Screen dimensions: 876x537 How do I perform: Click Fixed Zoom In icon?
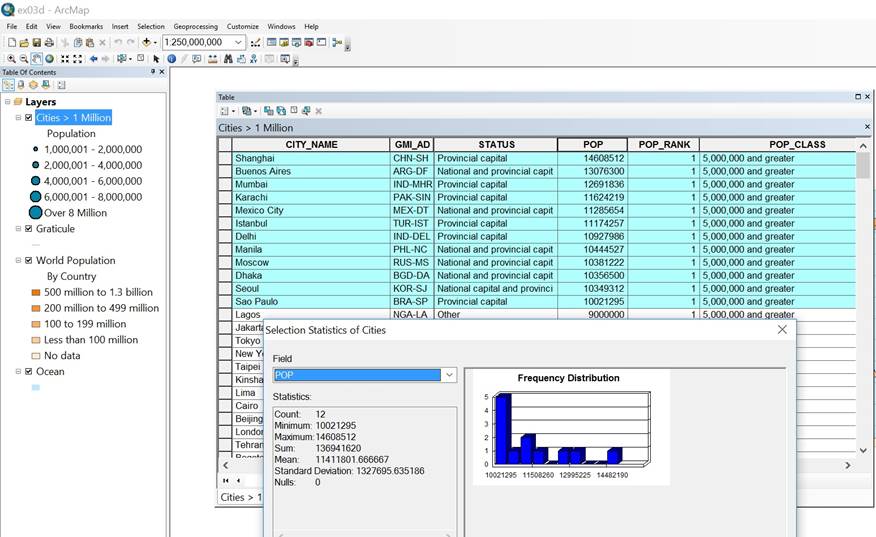pyautogui.click(x=65, y=59)
